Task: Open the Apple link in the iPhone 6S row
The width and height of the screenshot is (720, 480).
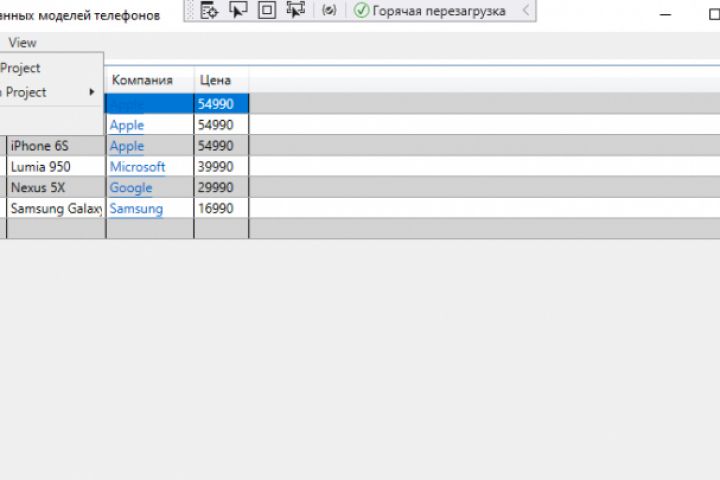Action: pyautogui.click(x=127, y=146)
